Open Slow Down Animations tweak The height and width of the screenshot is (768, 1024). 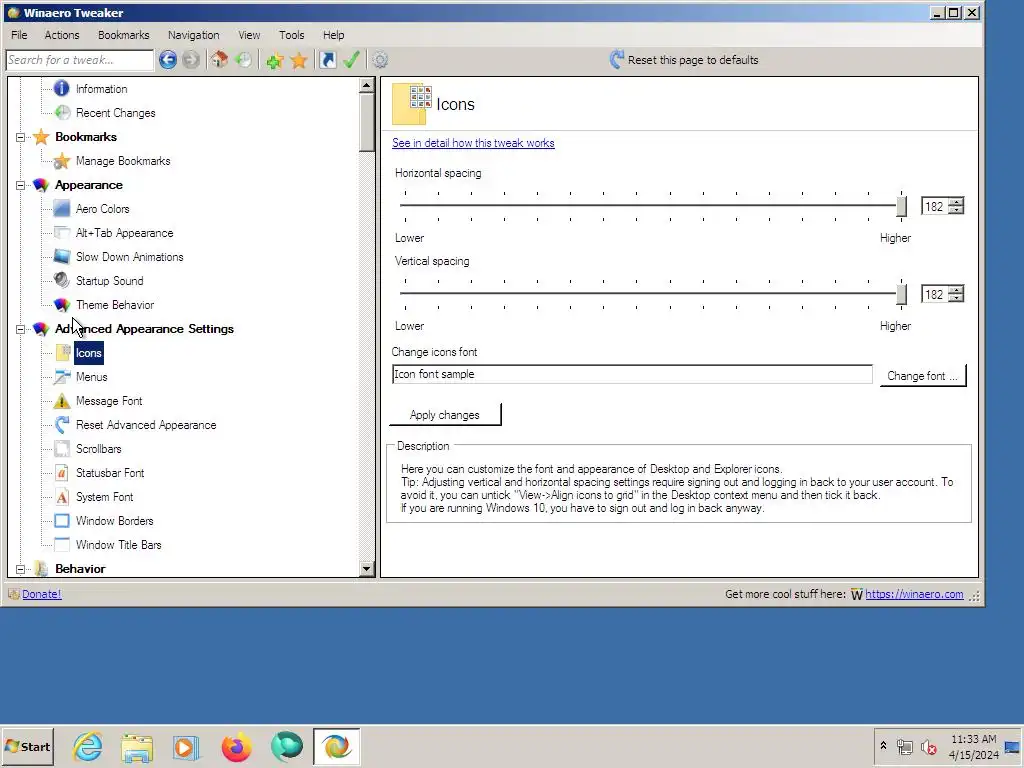pos(129,257)
